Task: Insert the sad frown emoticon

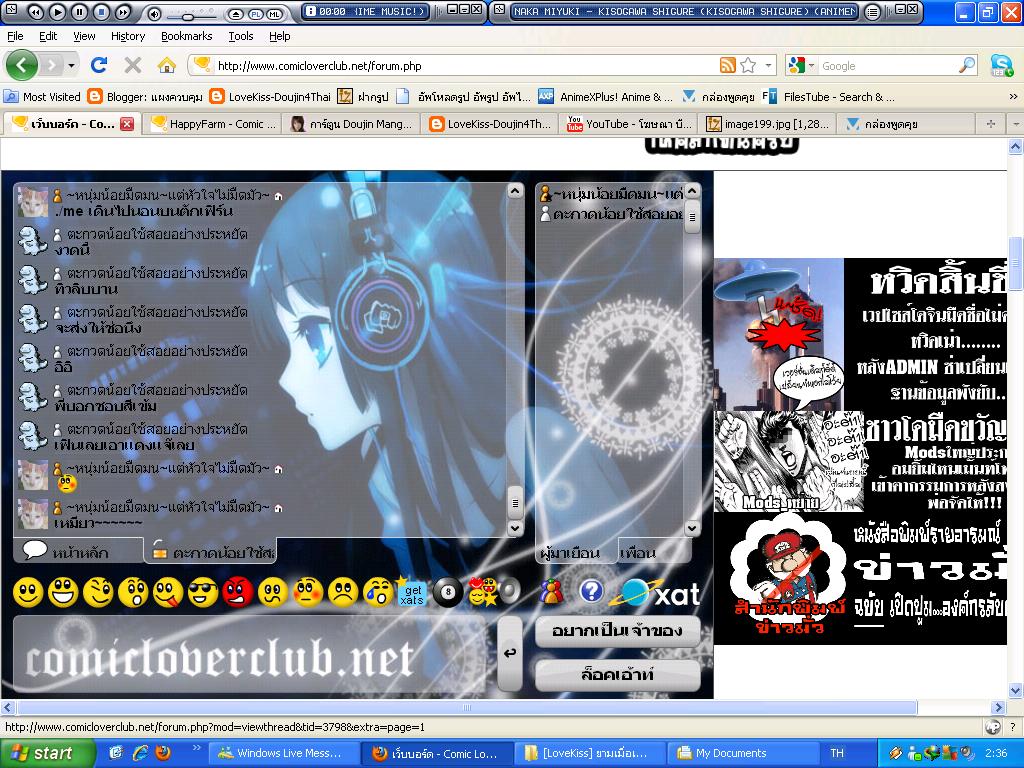Action: (x=343, y=593)
